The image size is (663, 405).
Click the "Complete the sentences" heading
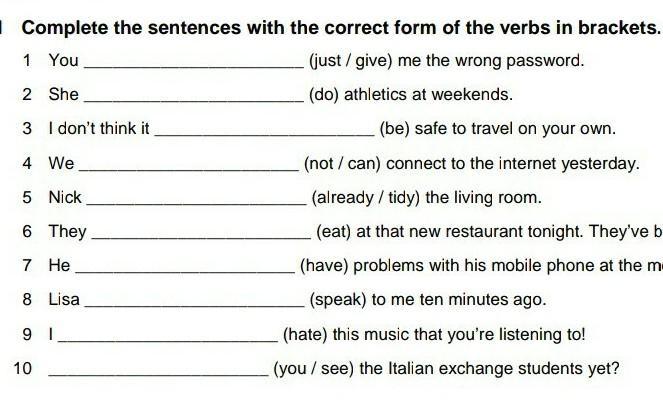click(341, 26)
